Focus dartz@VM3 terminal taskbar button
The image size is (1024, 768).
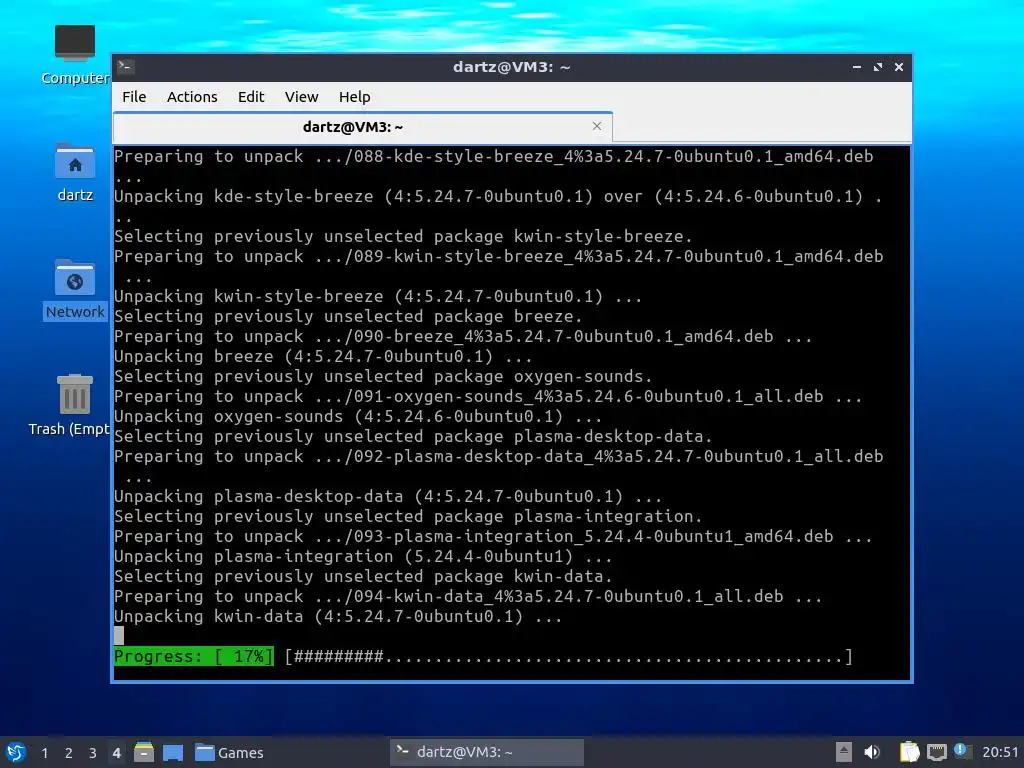click(487, 752)
